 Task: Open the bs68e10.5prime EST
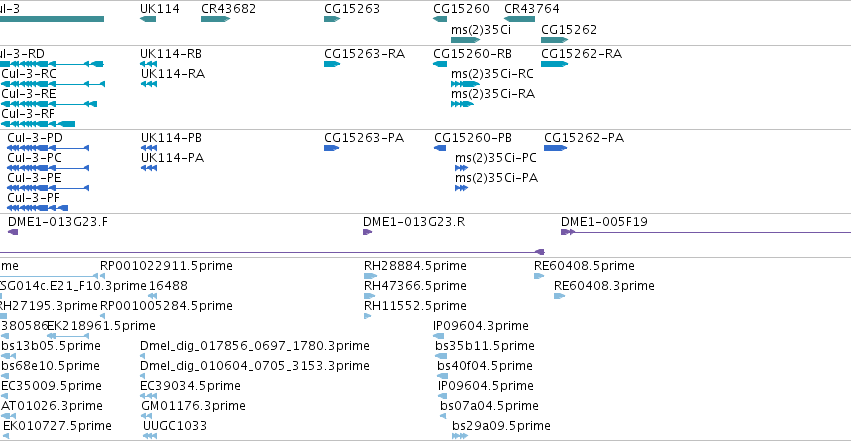[x=50, y=366]
